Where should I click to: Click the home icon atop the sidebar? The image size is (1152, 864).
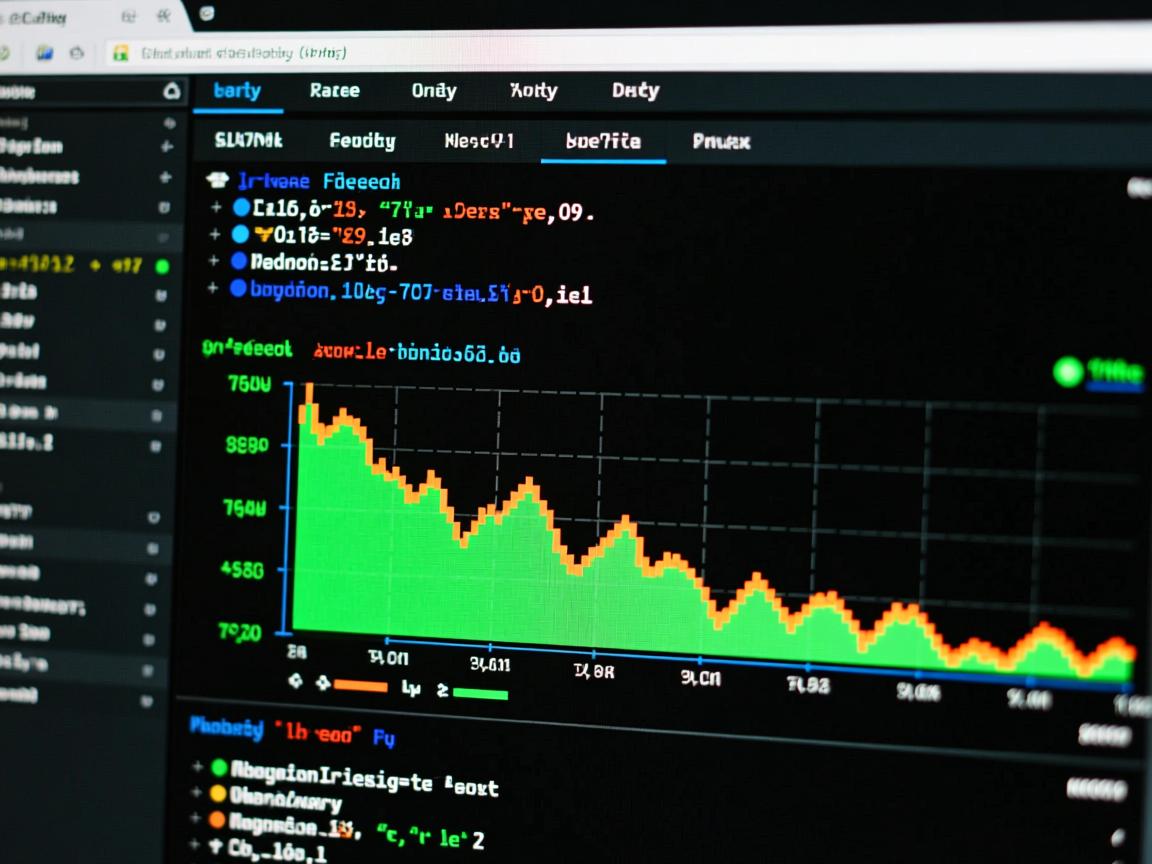[x=171, y=92]
